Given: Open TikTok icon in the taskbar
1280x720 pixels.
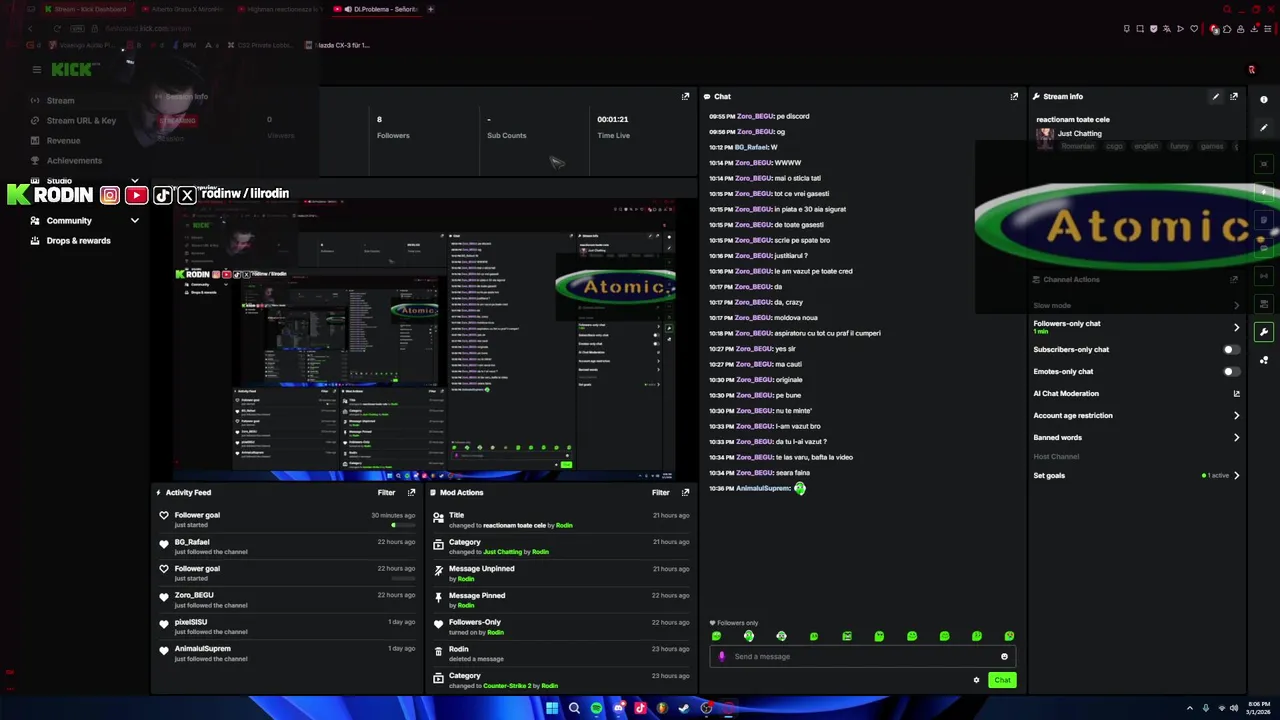Looking at the screenshot, I should (640, 708).
